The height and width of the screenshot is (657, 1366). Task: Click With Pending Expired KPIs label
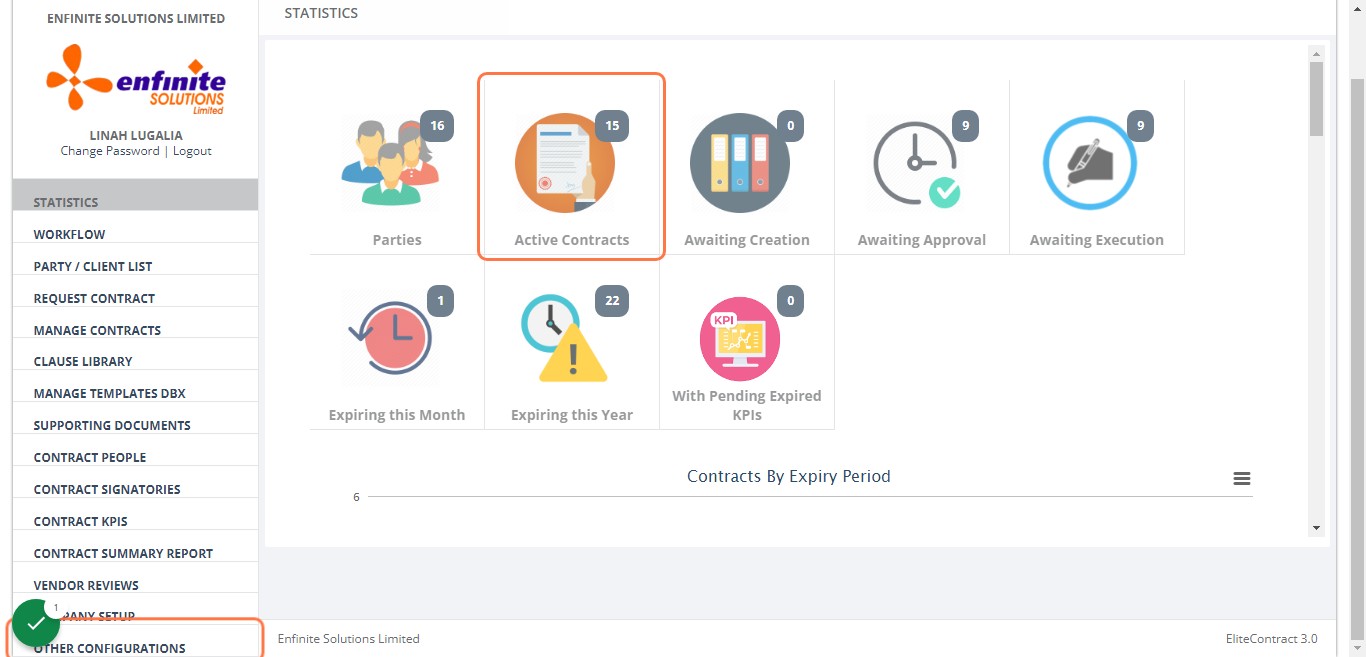pos(747,405)
